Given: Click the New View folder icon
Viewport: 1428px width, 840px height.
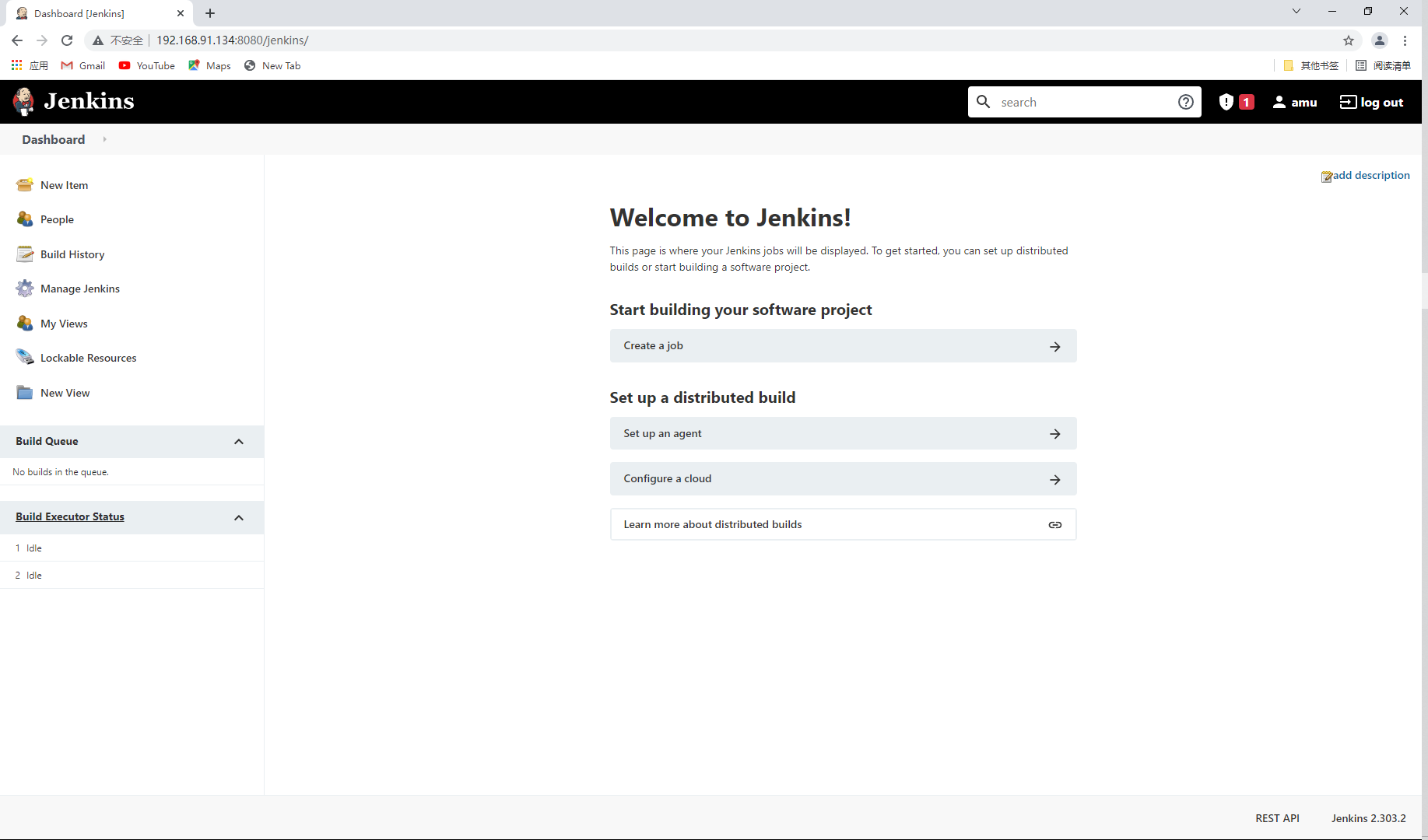Looking at the screenshot, I should click(x=25, y=393).
